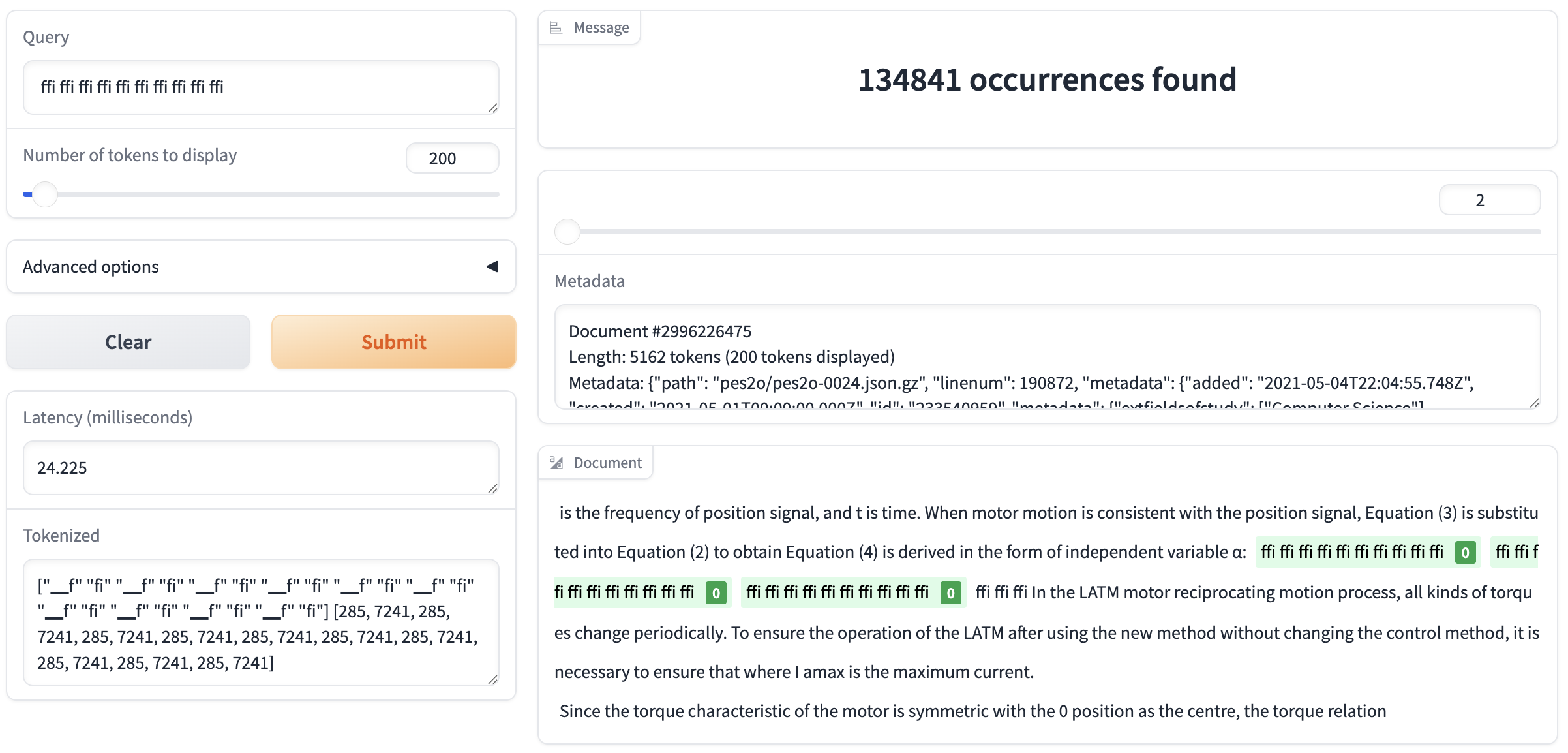Click the Message panel chart icon
The height and width of the screenshot is (753, 1568).
(x=556, y=27)
